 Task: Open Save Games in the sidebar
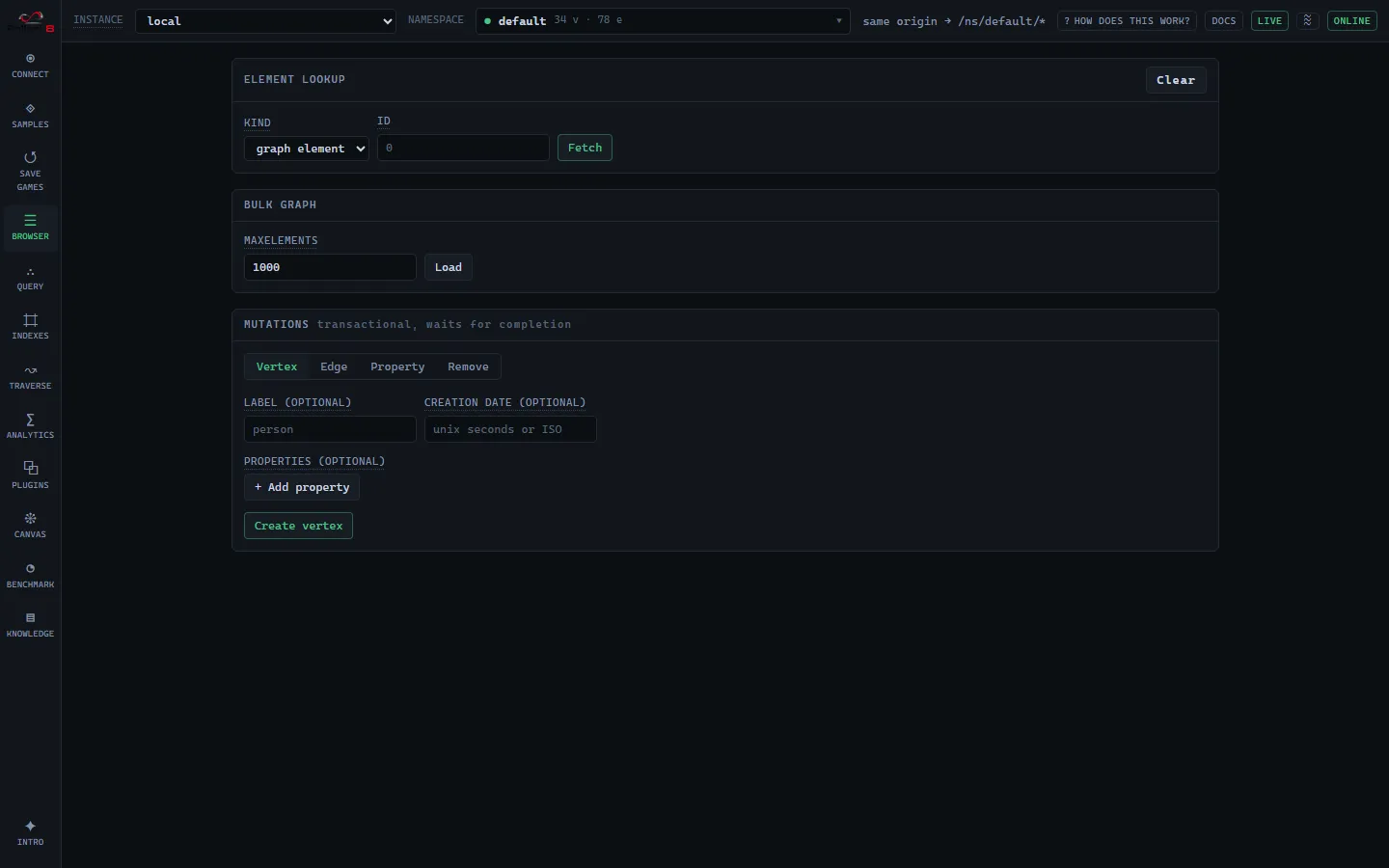tap(30, 171)
